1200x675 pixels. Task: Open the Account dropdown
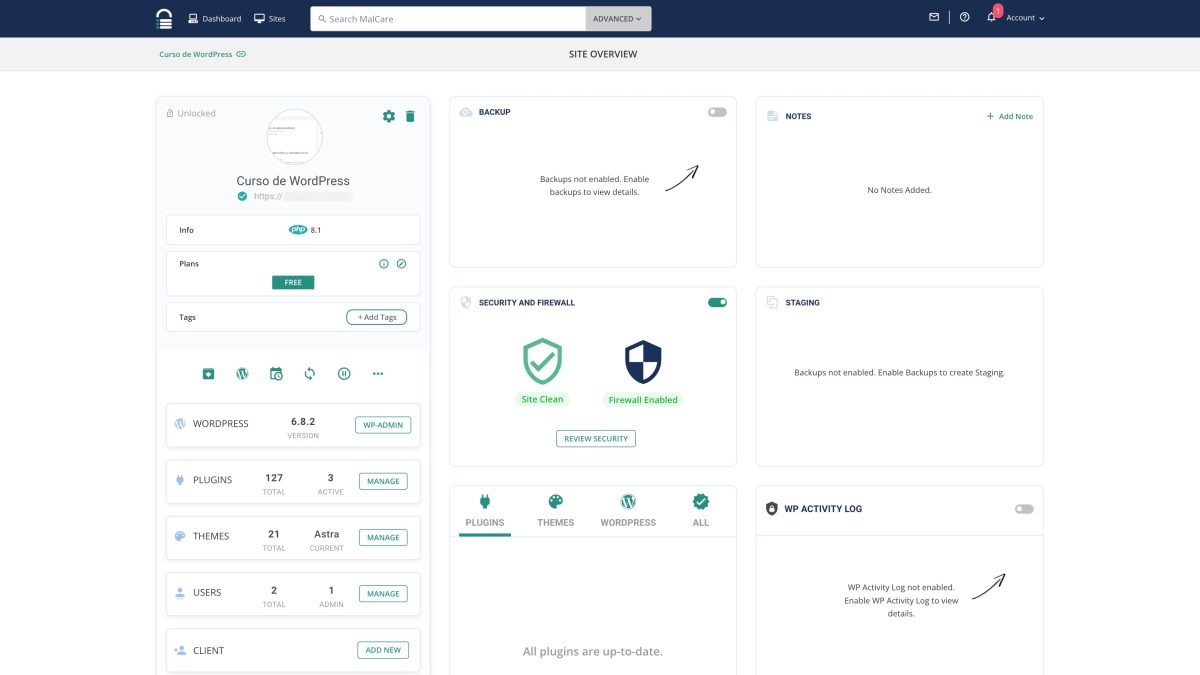pos(1019,17)
